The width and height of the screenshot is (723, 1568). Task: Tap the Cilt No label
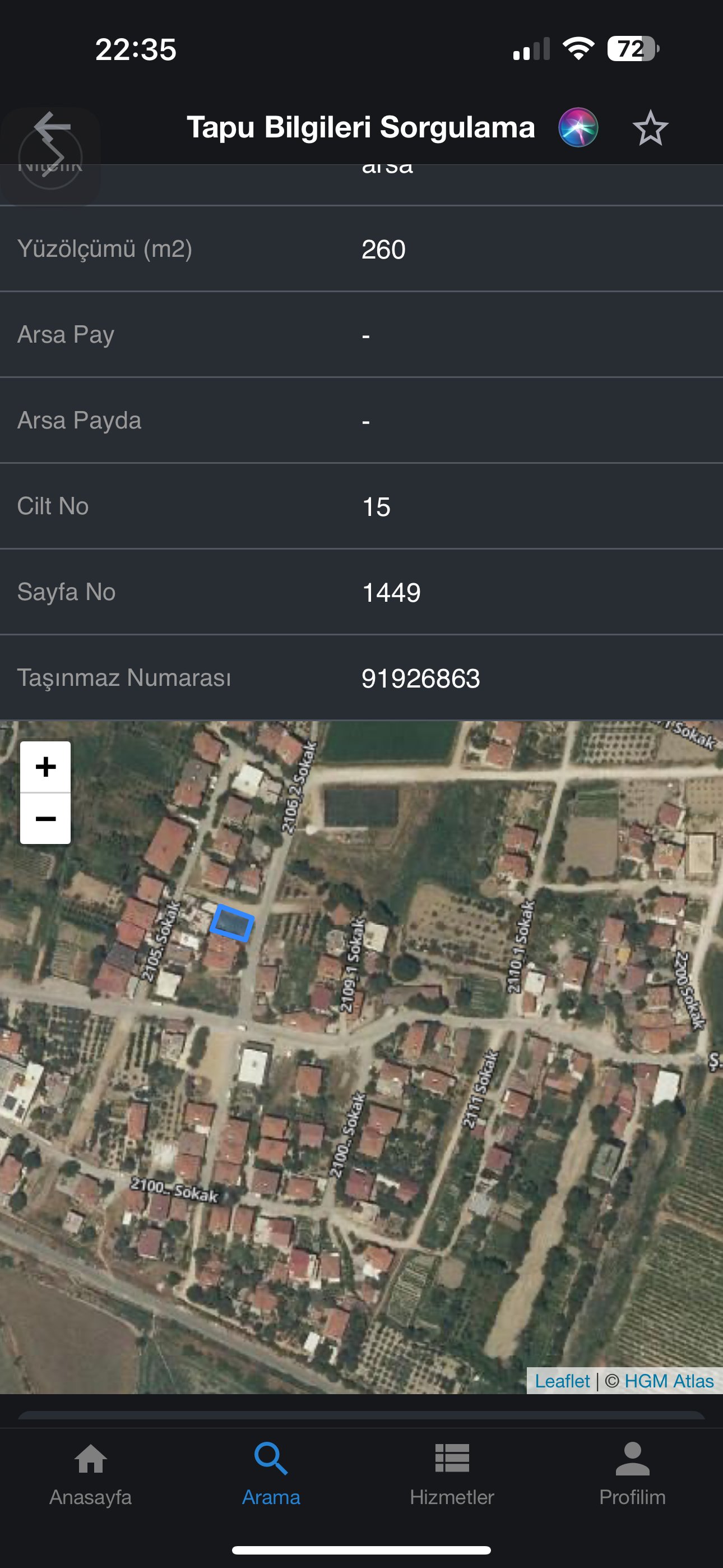pyautogui.click(x=53, y=506)
